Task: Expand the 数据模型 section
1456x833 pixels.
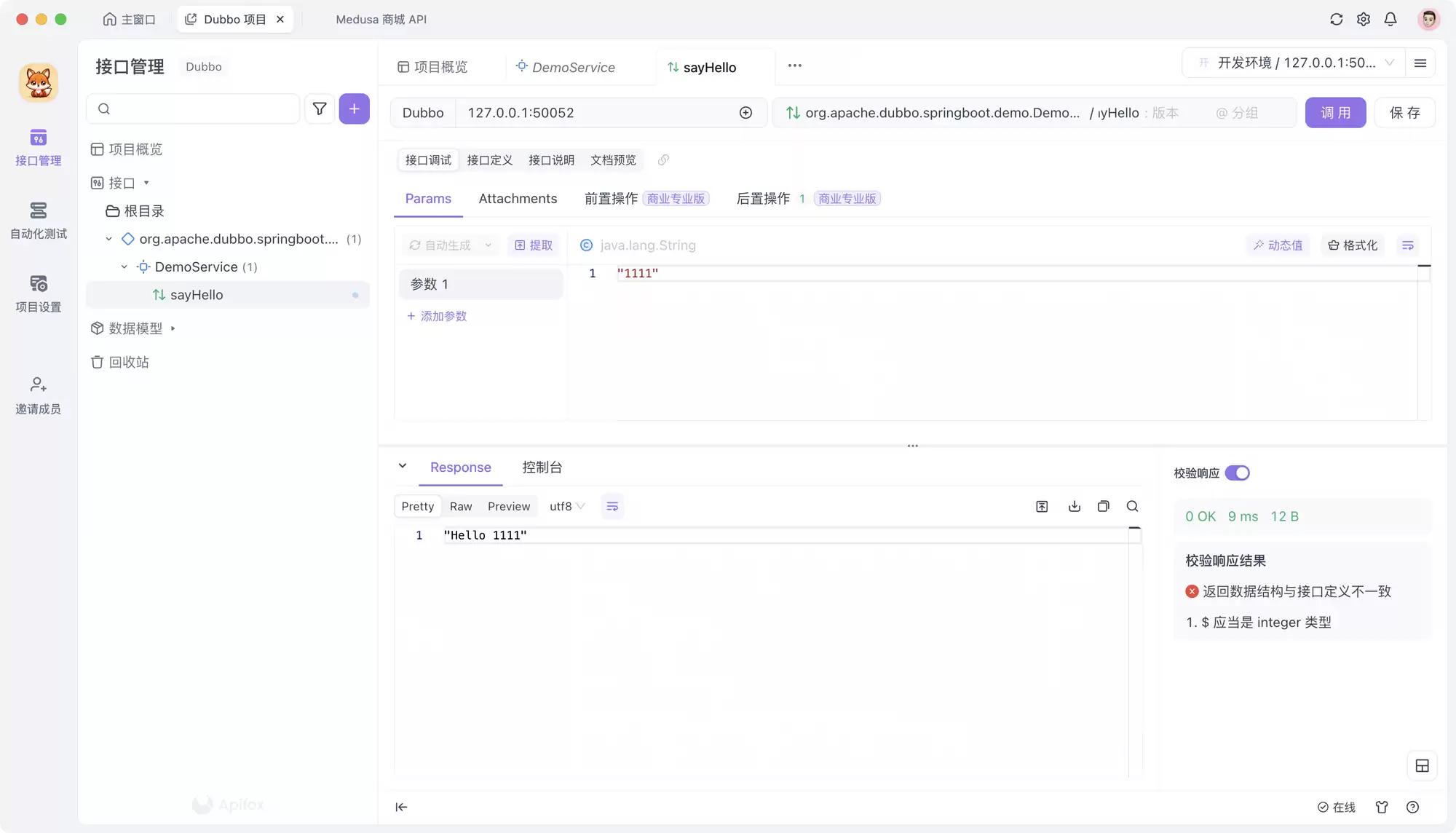Action: [173, 328]
